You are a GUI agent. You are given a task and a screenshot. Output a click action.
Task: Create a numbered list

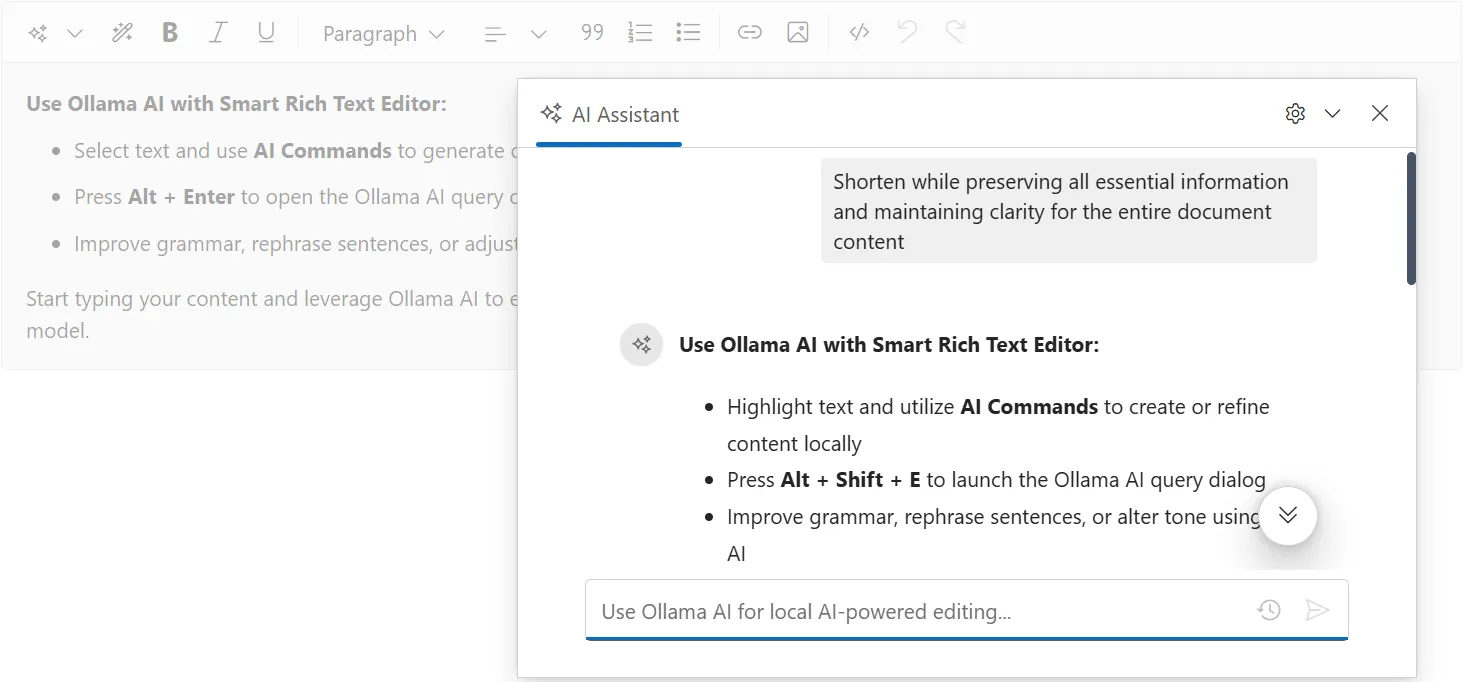tap(640, 33)
